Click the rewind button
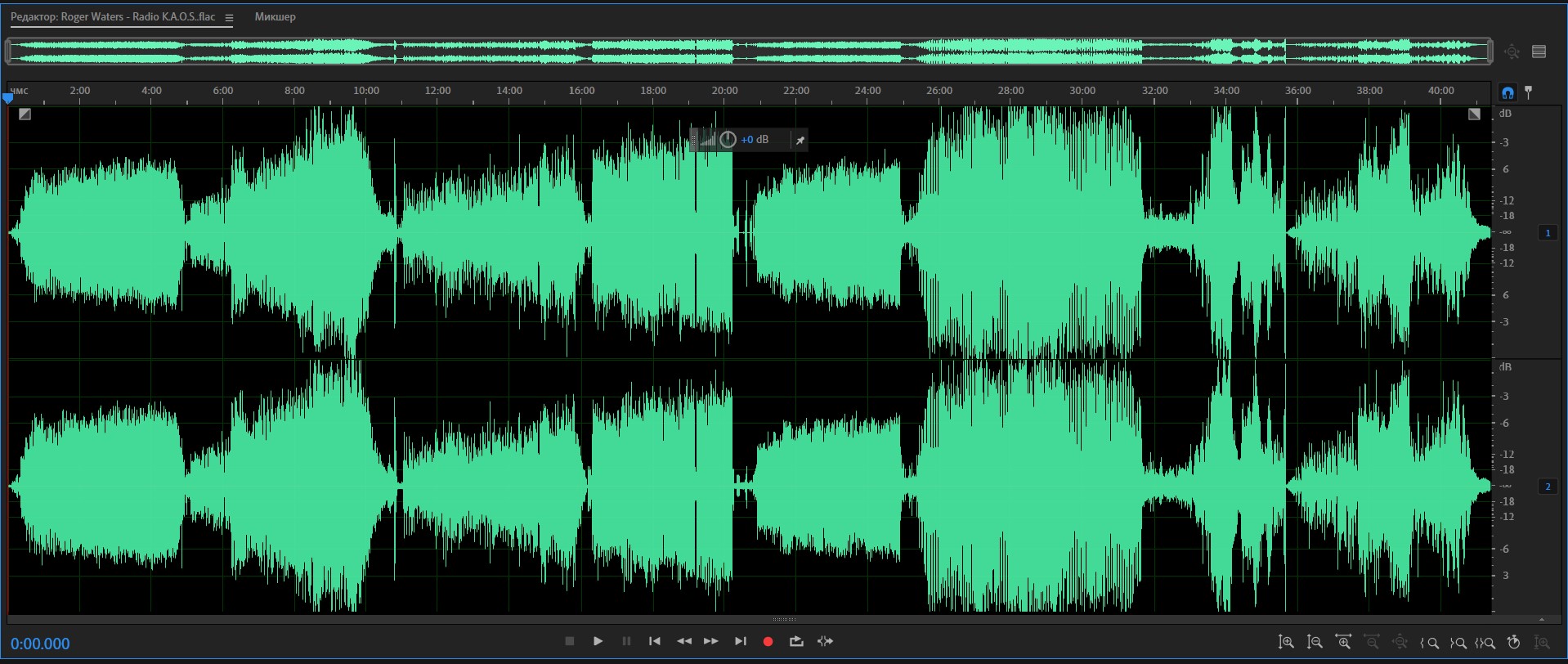Screen dimensions: 1568x664 (684, 642)
